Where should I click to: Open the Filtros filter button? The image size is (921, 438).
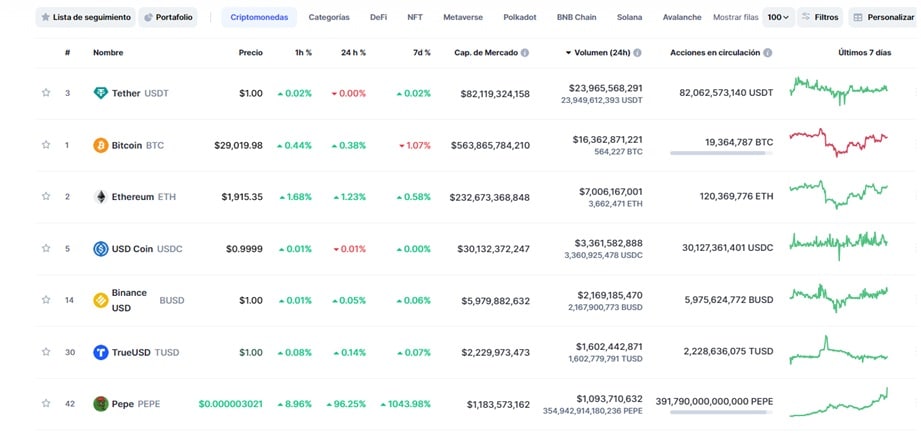tap(820, 18)
